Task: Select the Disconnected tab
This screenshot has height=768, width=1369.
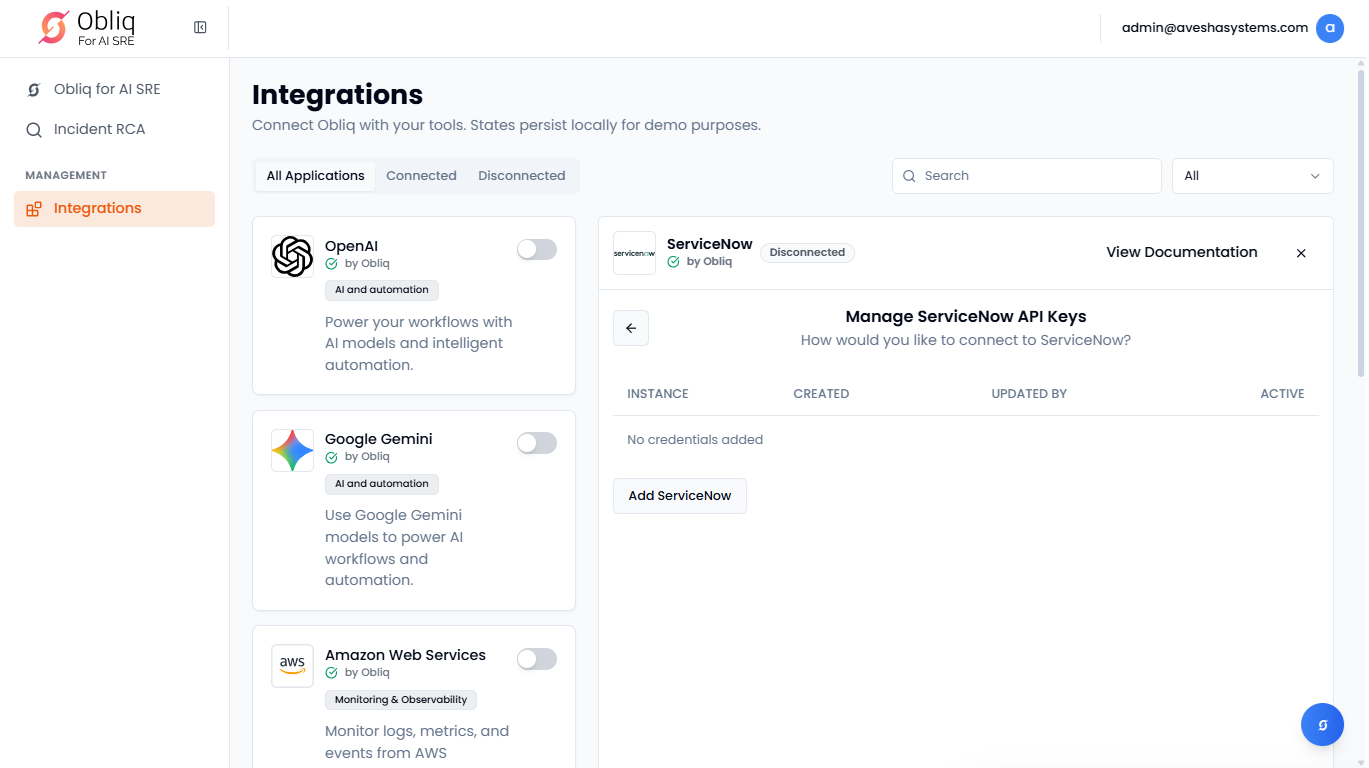Action: point(521,176)
